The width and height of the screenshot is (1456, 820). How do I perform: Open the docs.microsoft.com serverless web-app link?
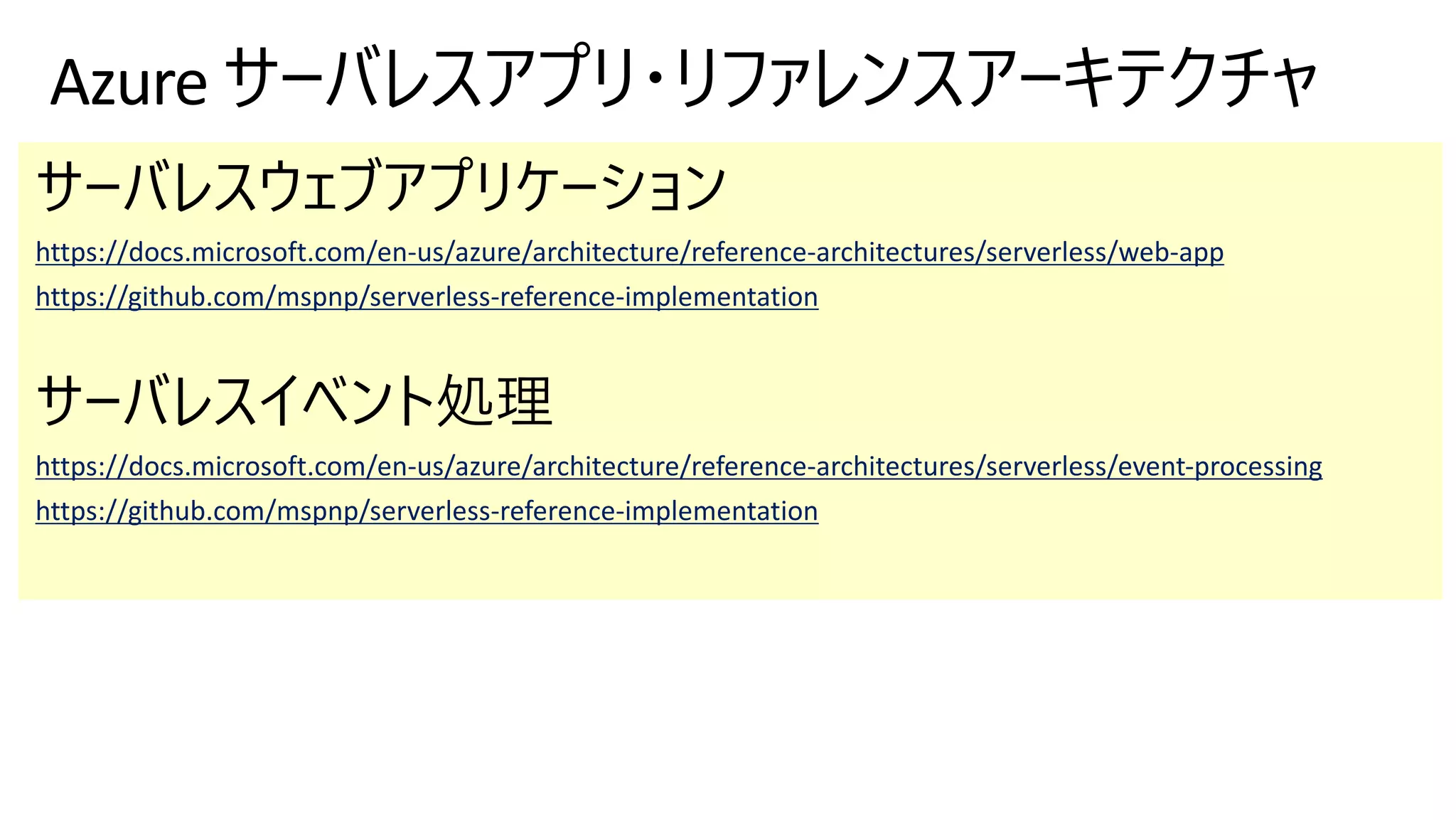630,252
